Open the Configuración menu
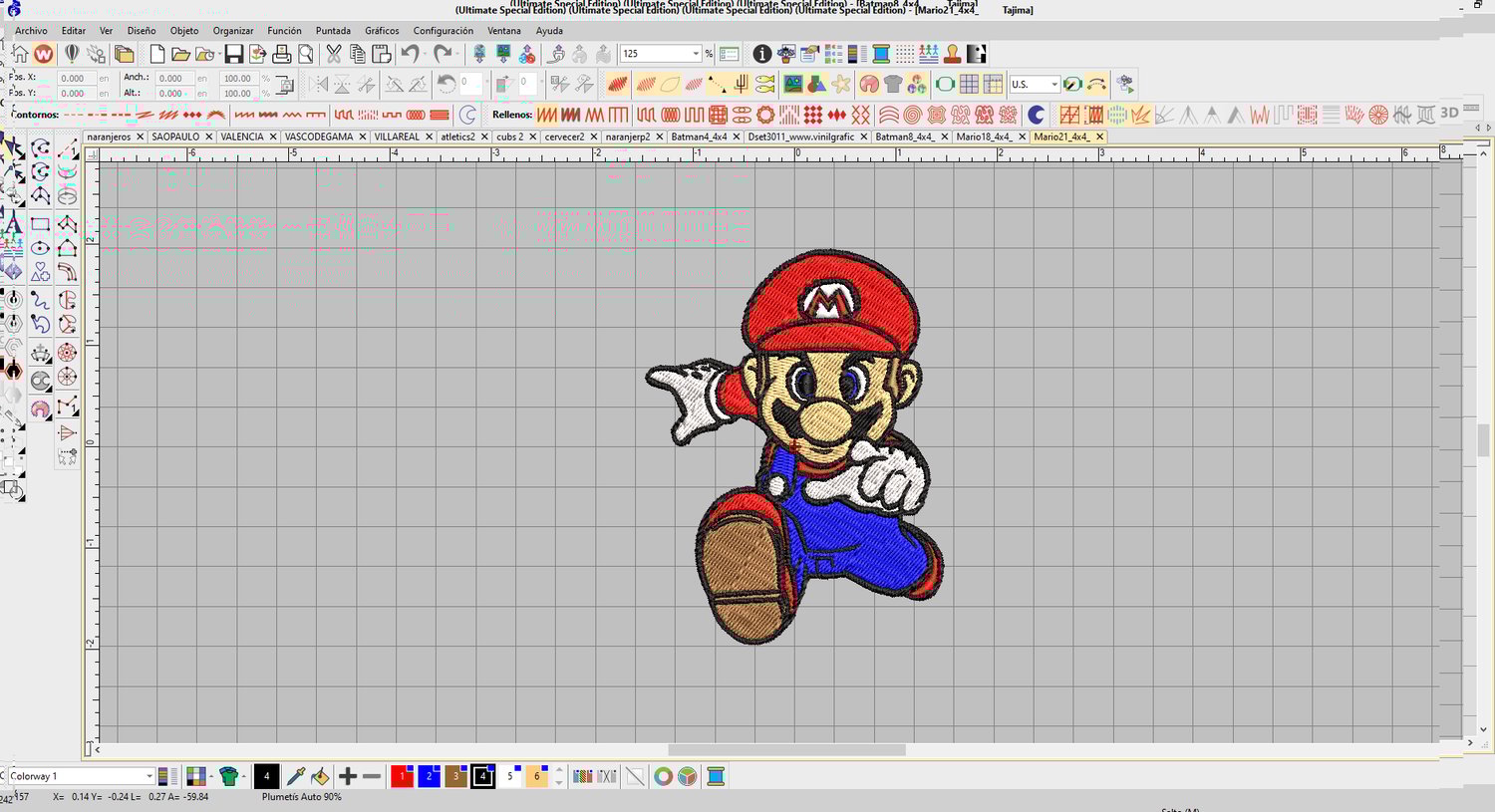This screenshot has width=1495, height=812. click(x=444, y=31)
